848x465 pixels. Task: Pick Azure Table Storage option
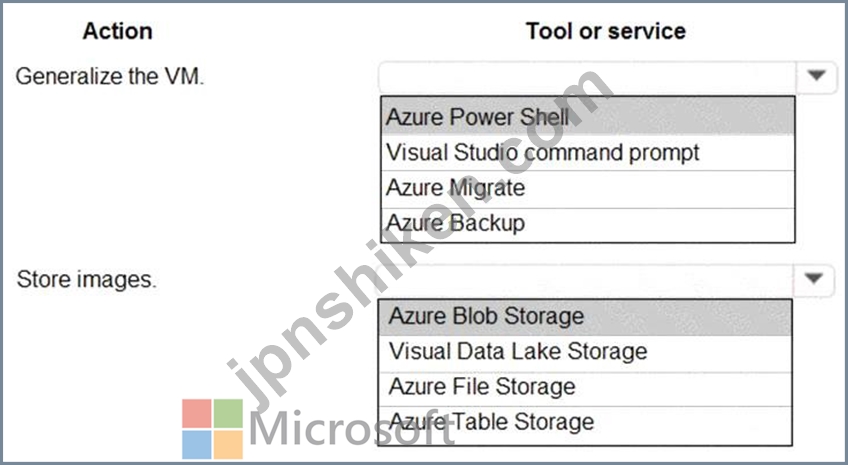click(x=585, y=423)
